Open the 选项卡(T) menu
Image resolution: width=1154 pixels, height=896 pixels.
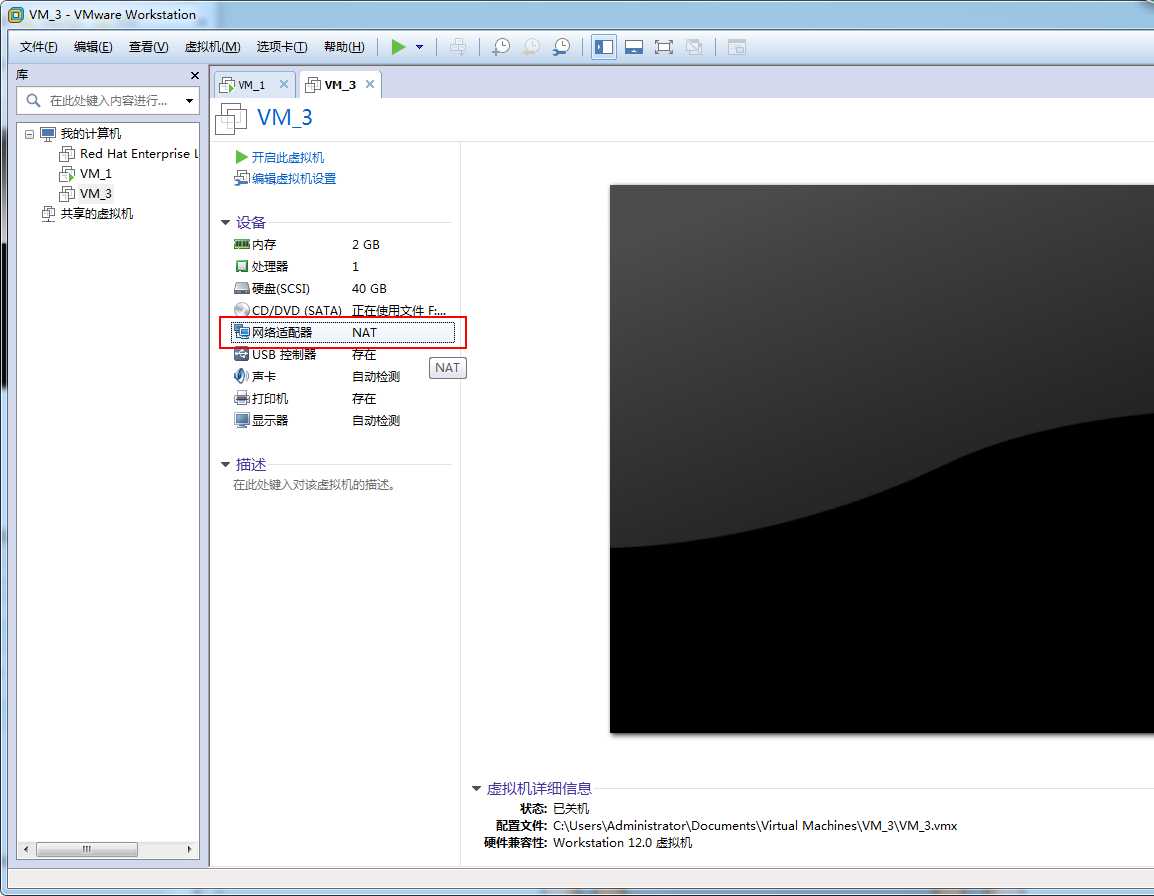pyautogui.click(x=282, y=47)
